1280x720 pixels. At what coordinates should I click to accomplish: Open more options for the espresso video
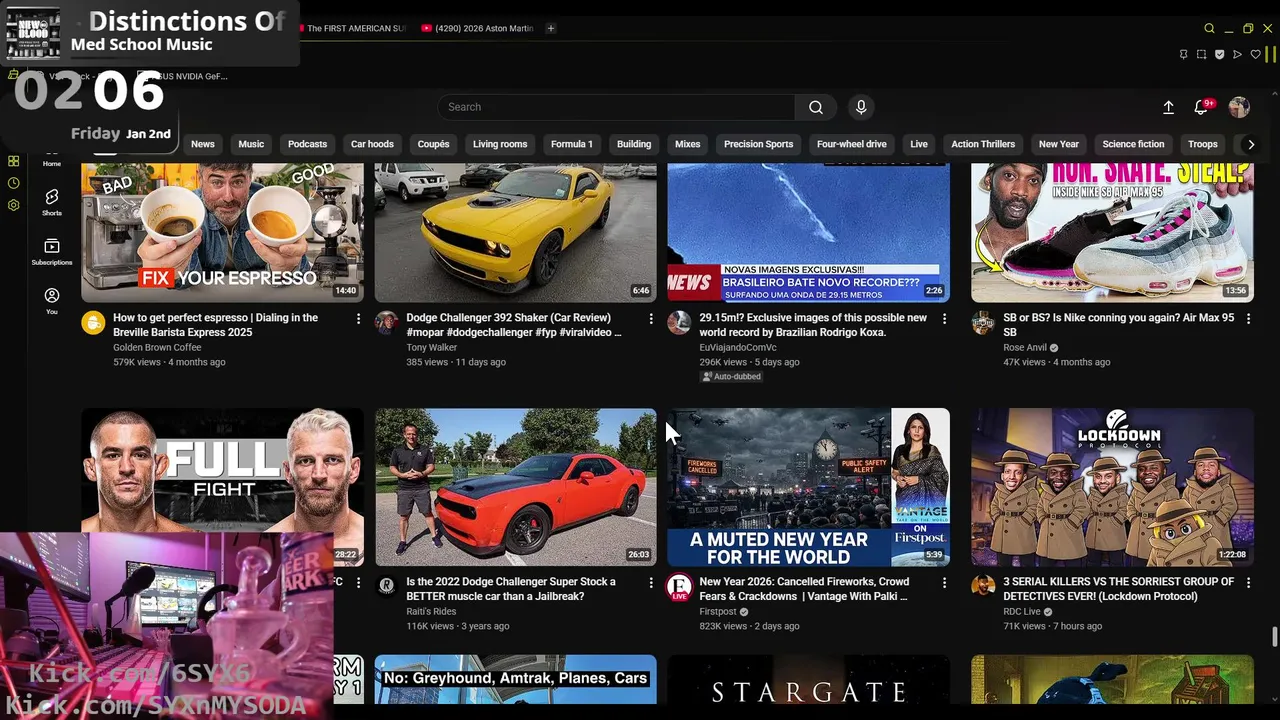click(x=358, y=318)
